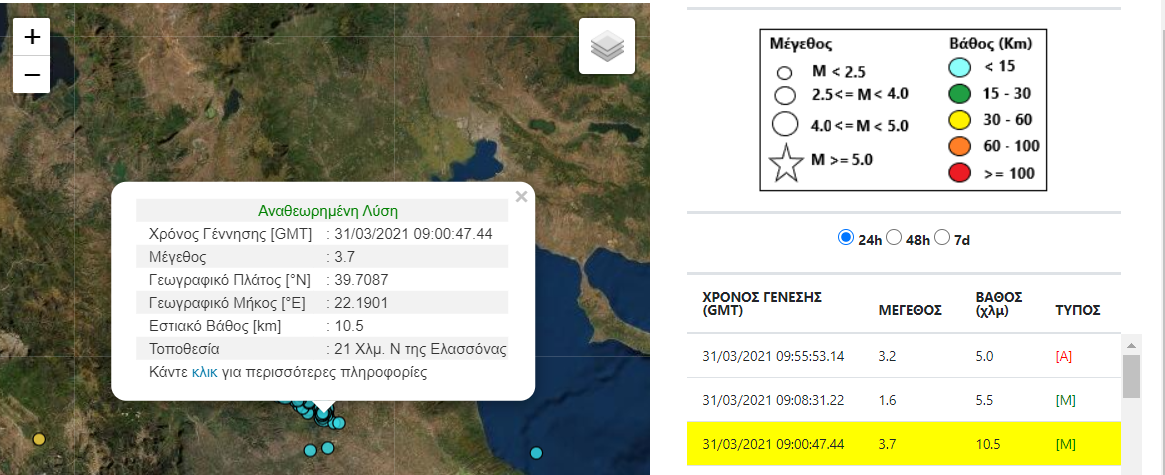Click the scrollbar up arrow of earthquake list
Viewport: 1165px width, 475px height.
coord(1132,344)
